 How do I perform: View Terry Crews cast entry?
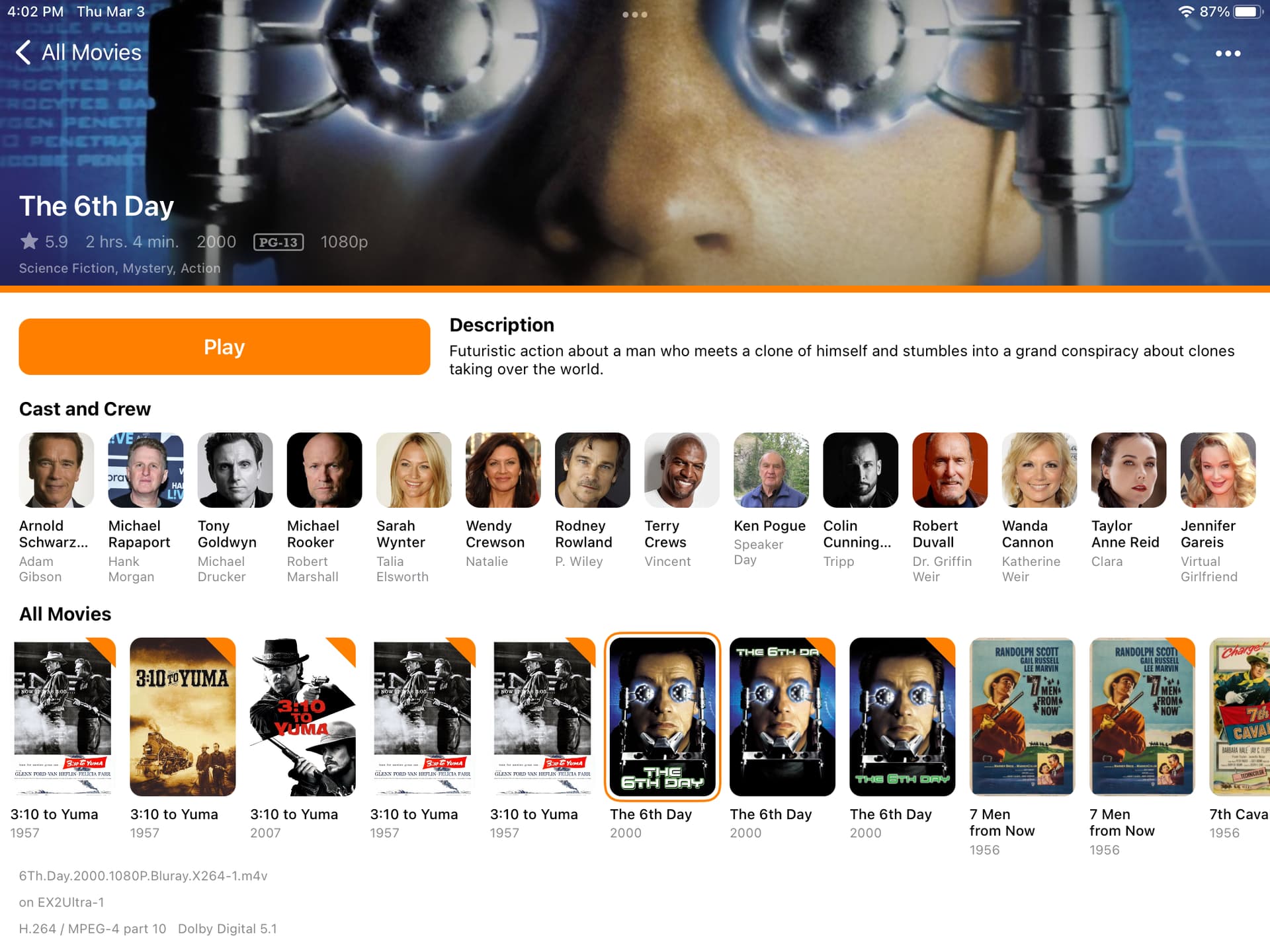pos(681,470)
